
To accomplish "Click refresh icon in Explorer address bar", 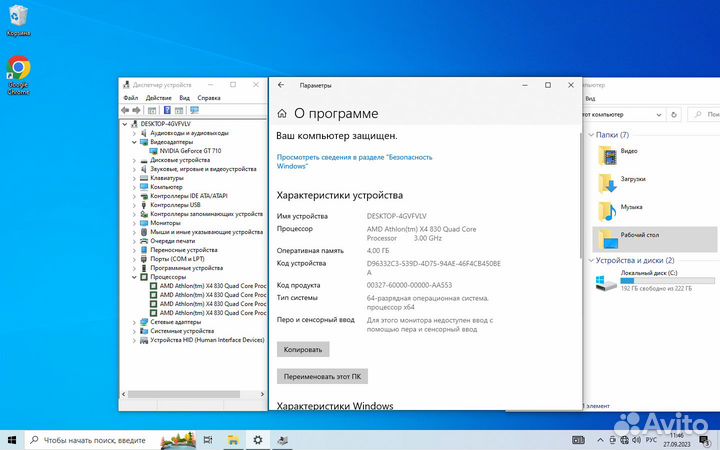I will coord(674,114).
